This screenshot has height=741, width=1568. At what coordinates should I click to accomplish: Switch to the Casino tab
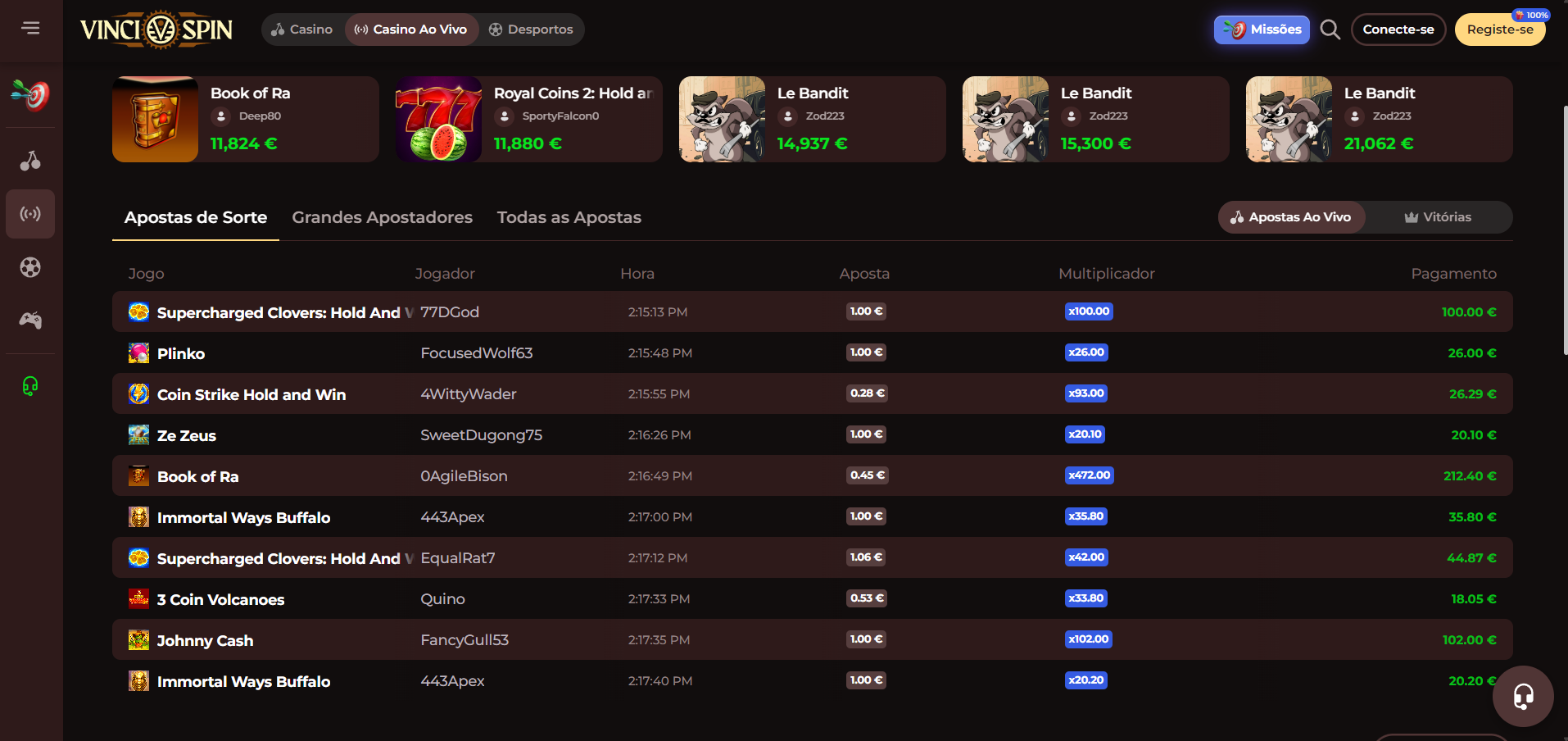point(302,30)
